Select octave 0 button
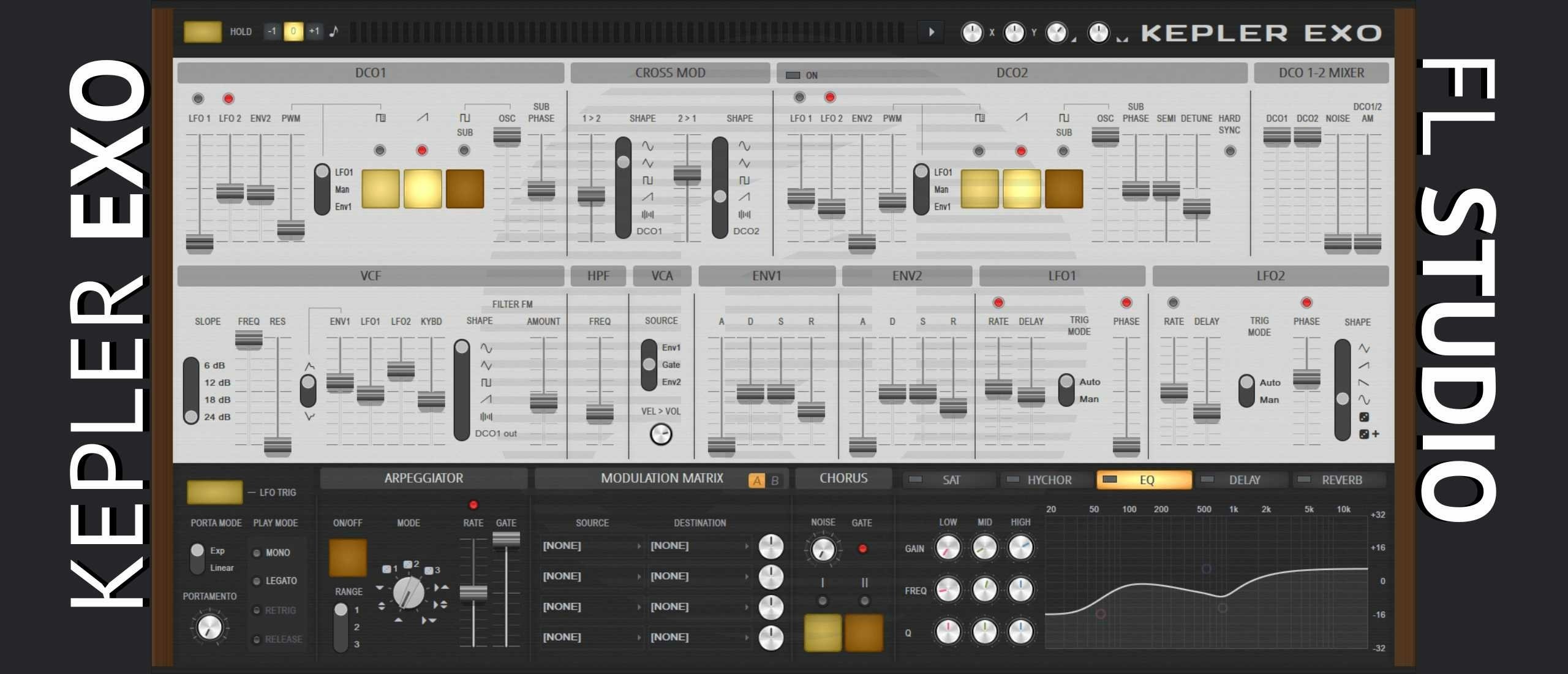 (293, 31)
